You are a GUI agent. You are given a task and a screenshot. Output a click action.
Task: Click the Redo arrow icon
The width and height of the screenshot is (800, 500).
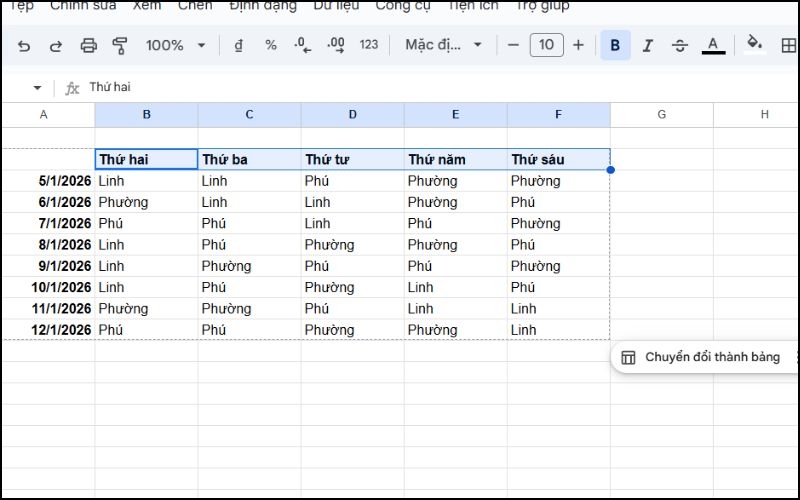pos(56,45)
